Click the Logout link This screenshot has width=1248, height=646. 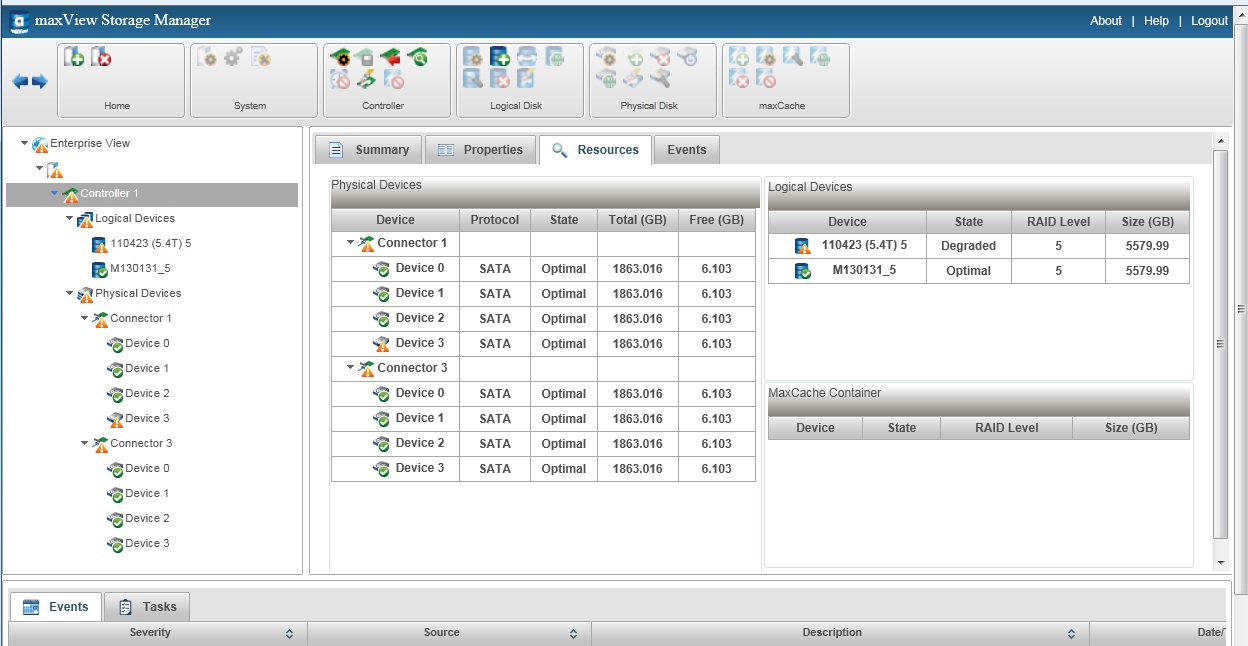1209,21
